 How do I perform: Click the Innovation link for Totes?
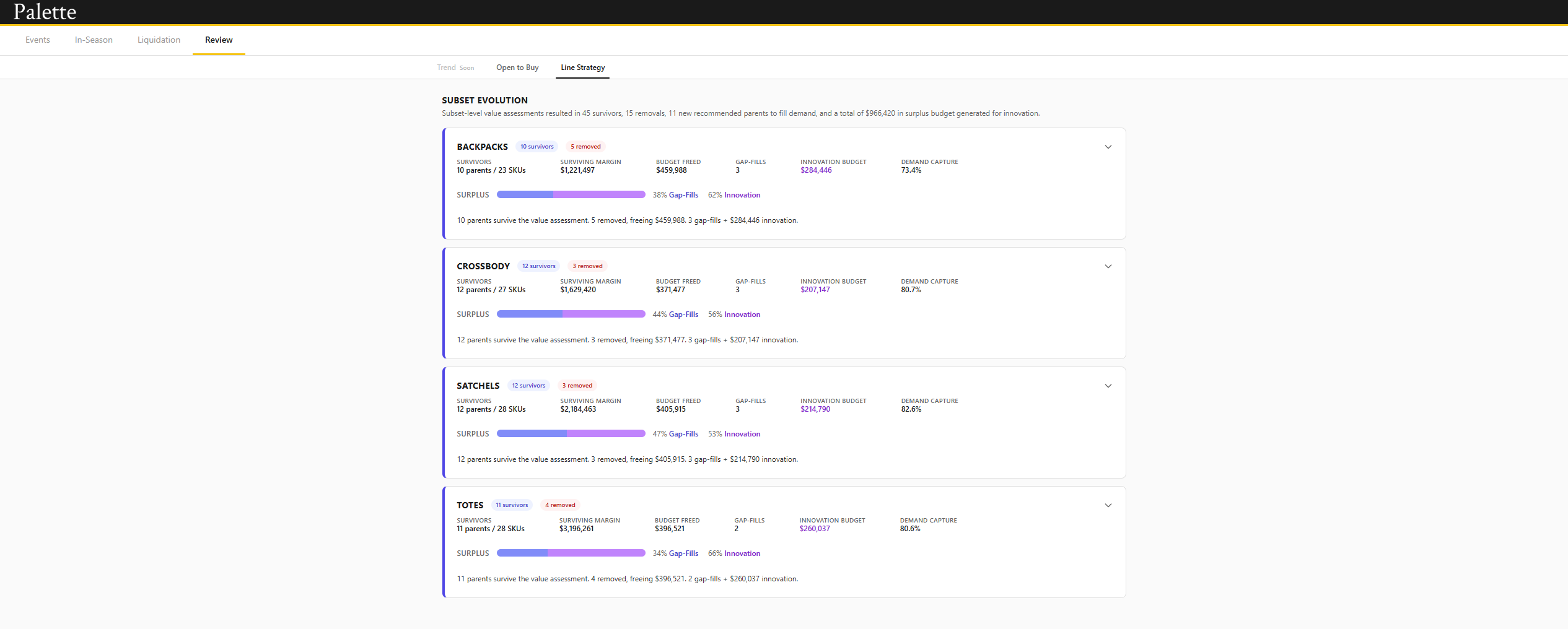[x=742, y=553]
